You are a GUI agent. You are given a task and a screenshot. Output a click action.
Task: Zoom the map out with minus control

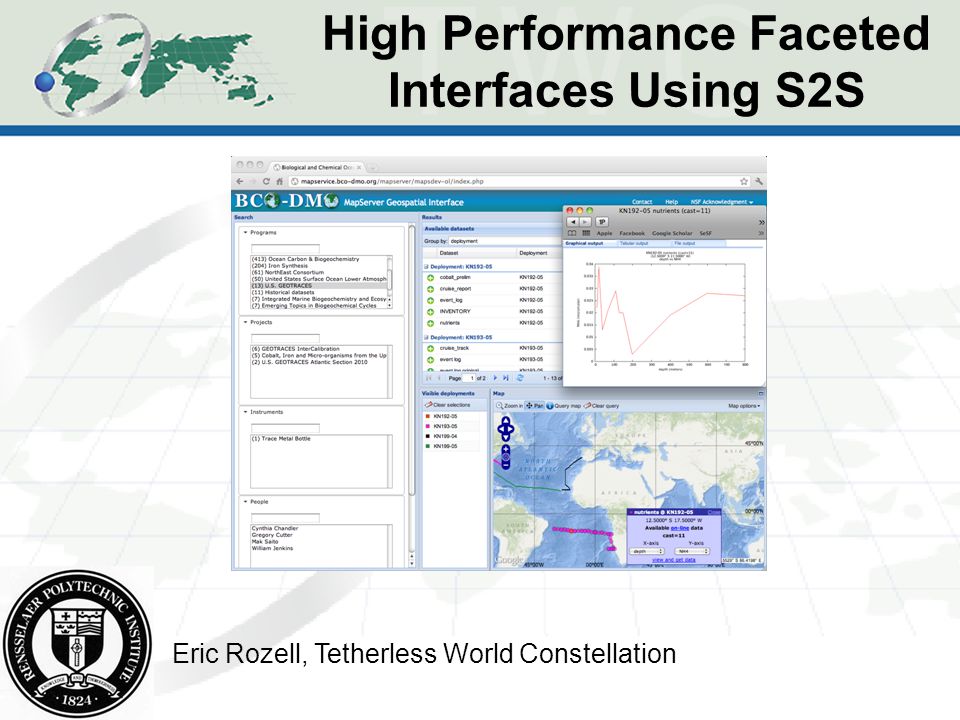pyautogui.click(x=506, y=465)
